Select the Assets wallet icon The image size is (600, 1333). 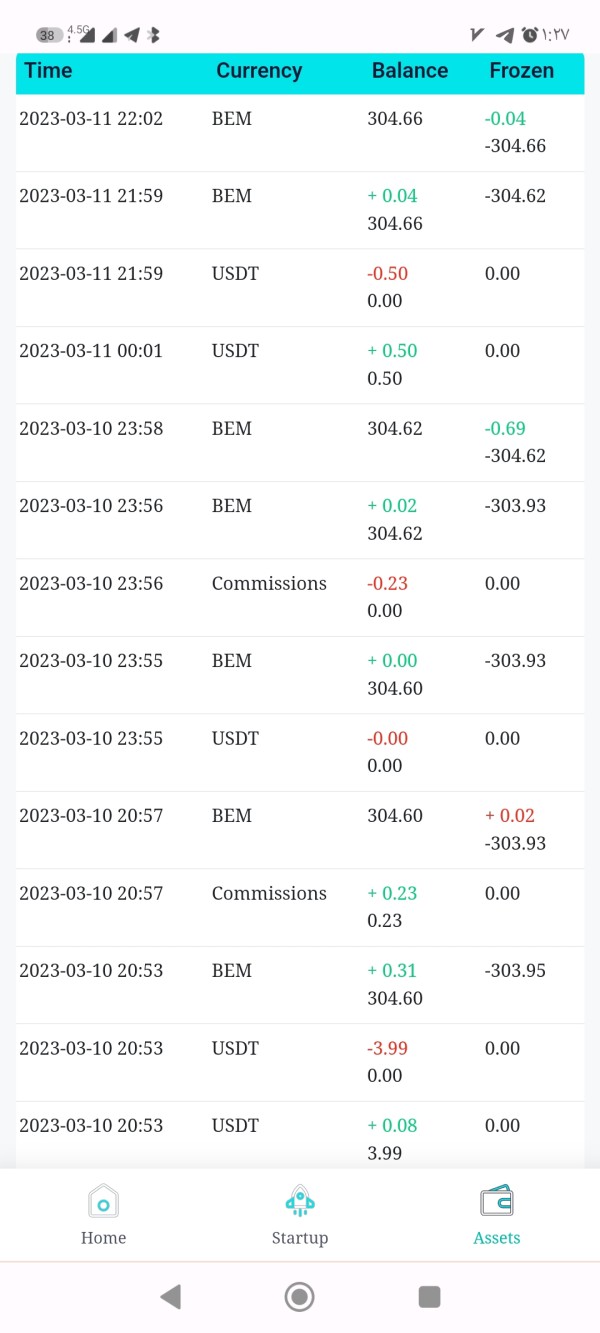497,1200
